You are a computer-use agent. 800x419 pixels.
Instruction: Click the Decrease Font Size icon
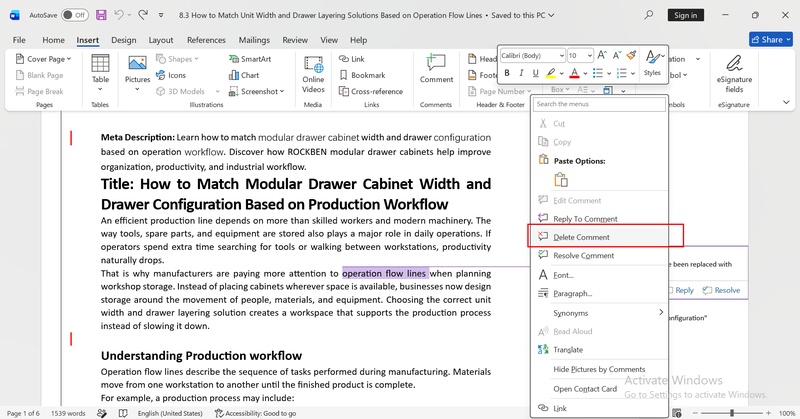click(x=617, y=55)
